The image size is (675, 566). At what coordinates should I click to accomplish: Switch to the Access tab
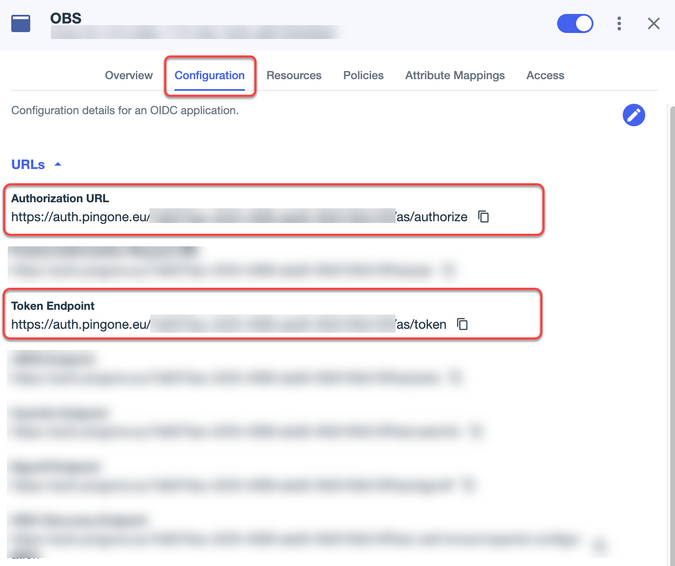pos(545,76)
